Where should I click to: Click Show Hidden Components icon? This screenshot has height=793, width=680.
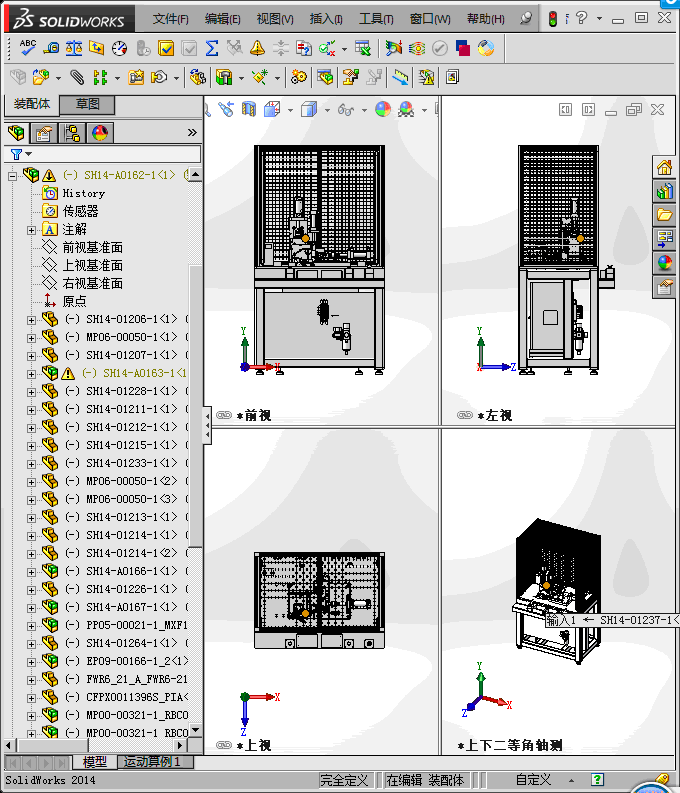(198, 77)
